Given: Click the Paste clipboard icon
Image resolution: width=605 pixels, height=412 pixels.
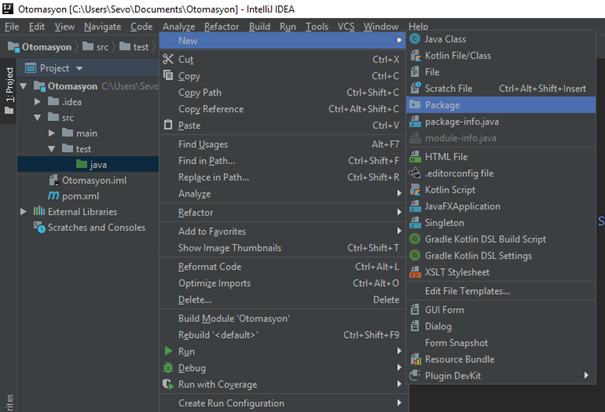Looking at the screenshot, I should (x=168, y=125).
